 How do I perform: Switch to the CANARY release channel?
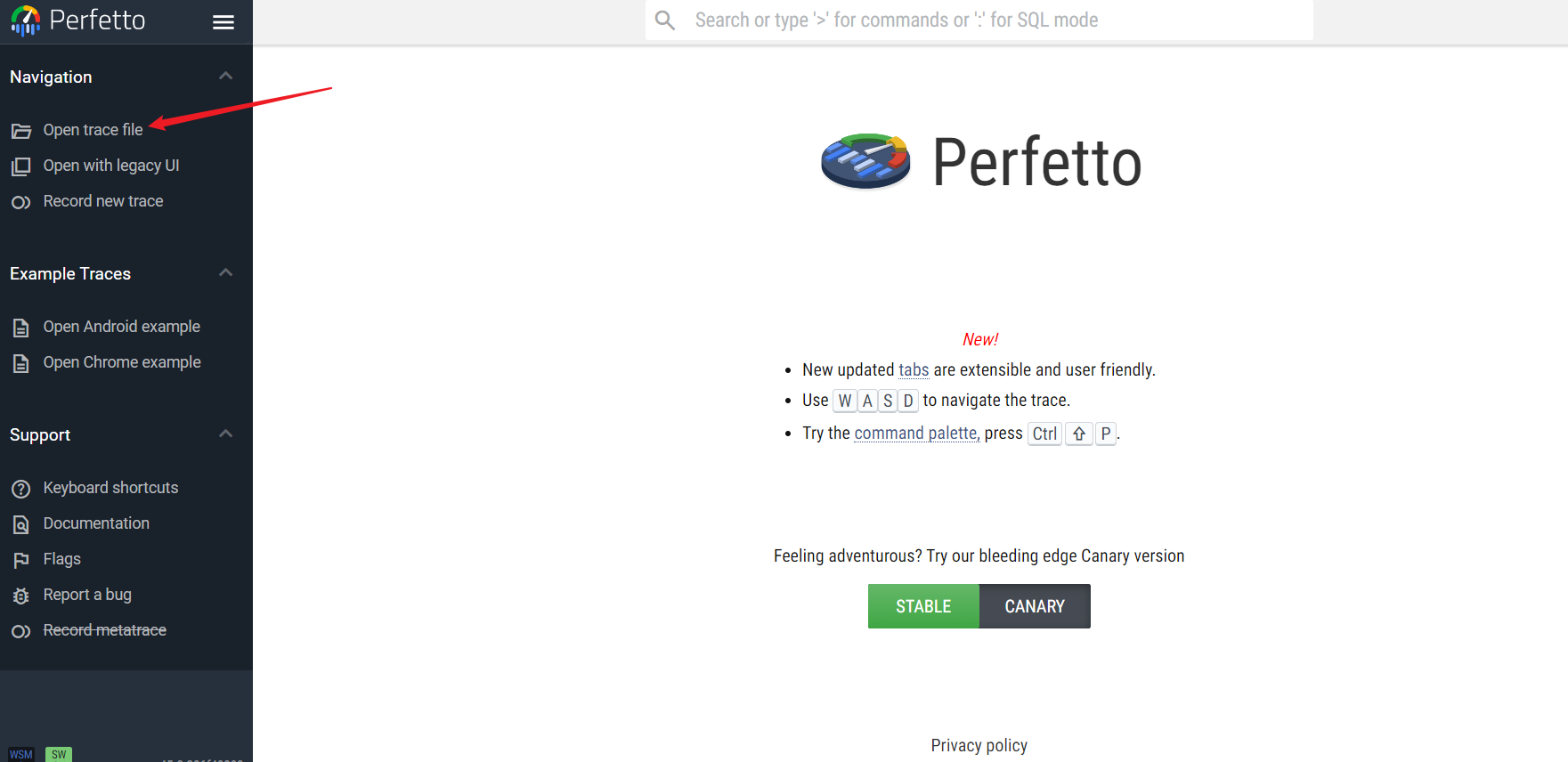(x=1035, y=606)
